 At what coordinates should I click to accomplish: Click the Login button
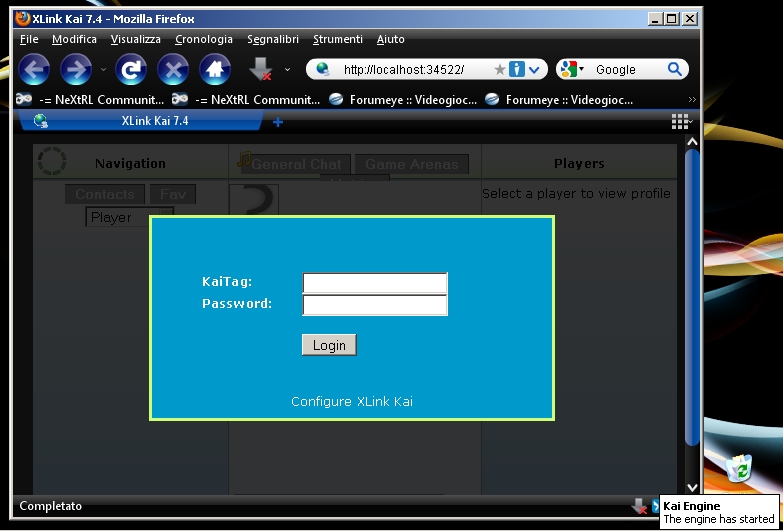(x=329, y=345)
